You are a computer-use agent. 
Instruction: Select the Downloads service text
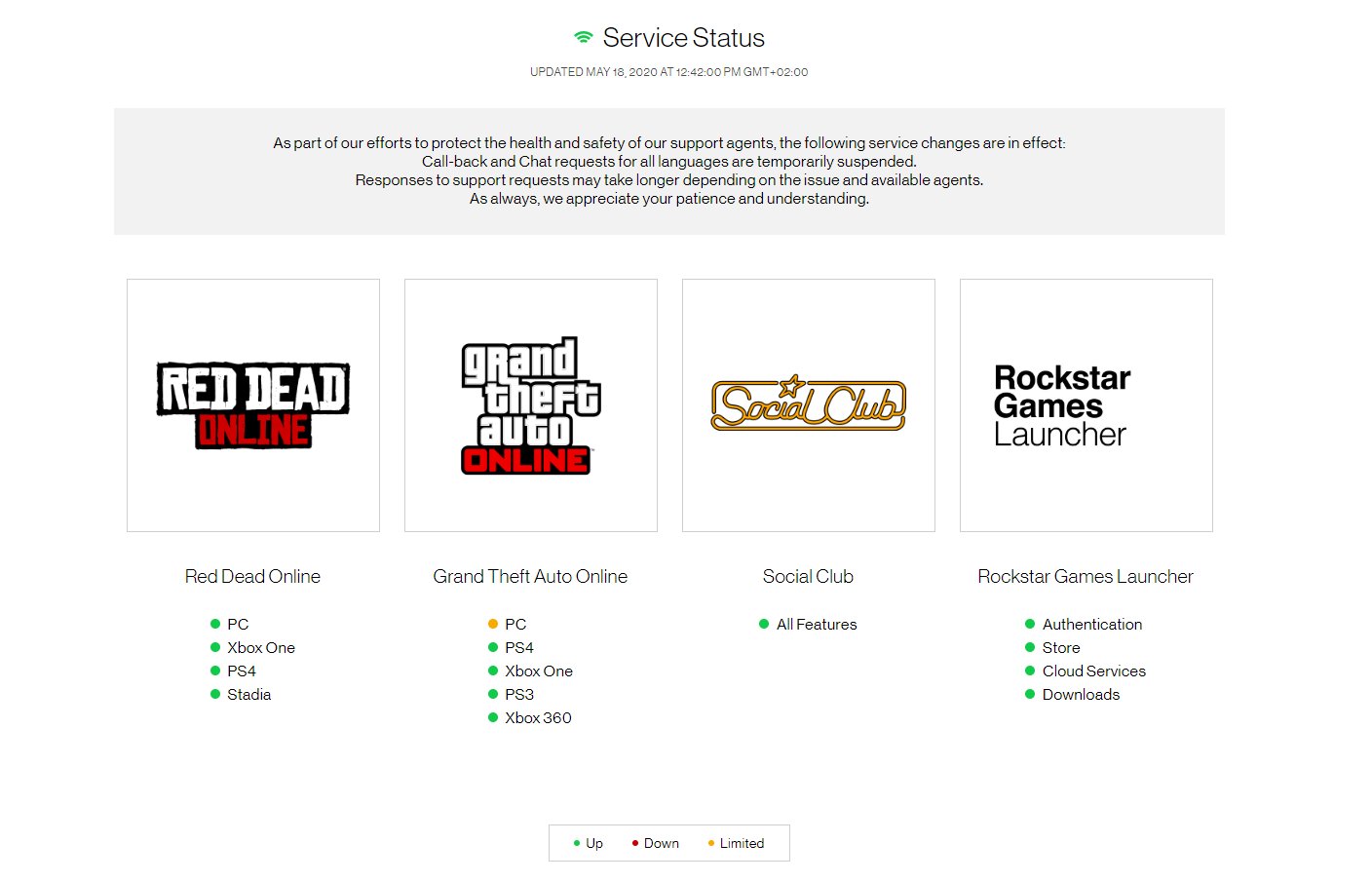point(1082,694)
